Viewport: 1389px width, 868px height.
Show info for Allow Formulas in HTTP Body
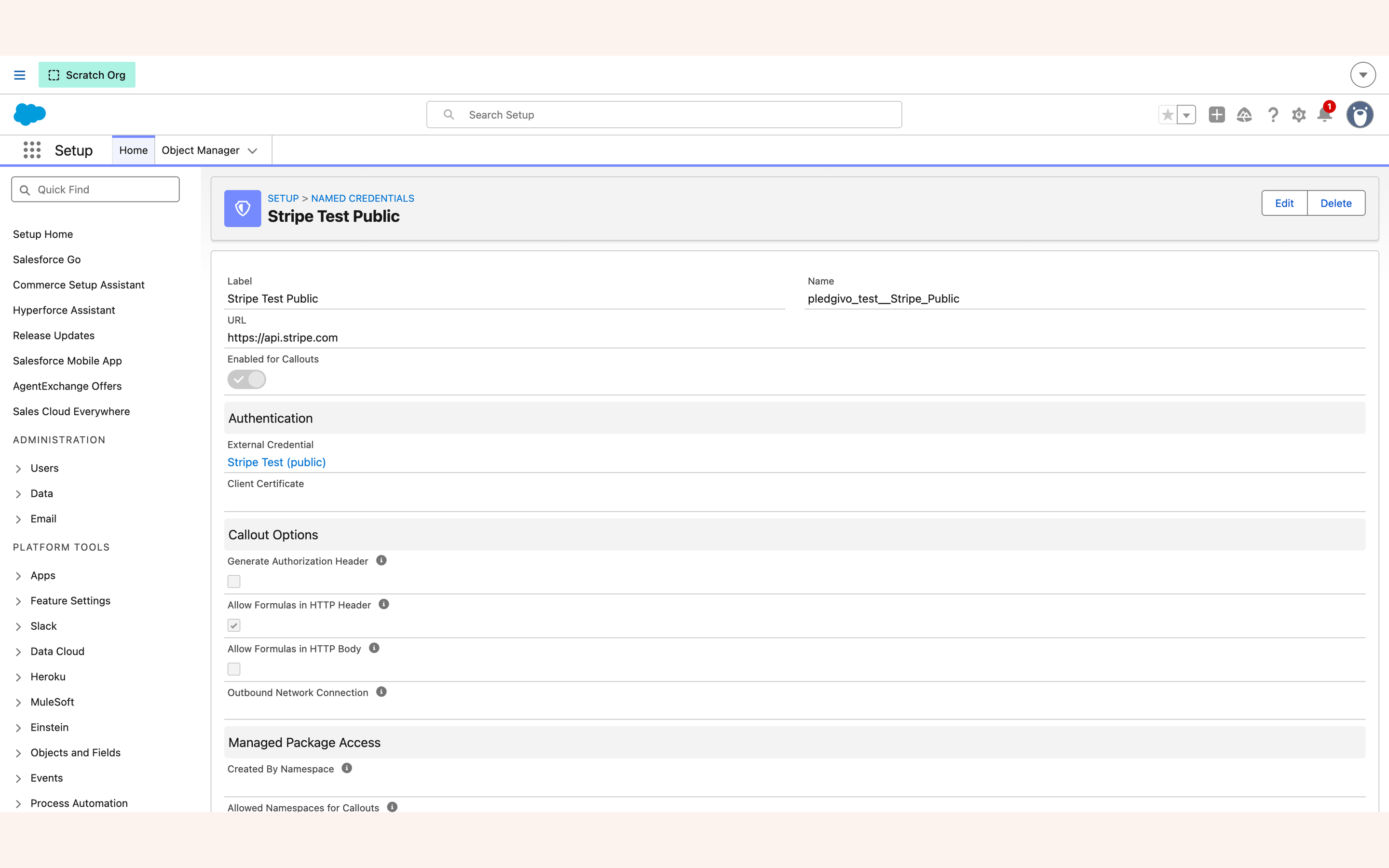click(374, 648)
